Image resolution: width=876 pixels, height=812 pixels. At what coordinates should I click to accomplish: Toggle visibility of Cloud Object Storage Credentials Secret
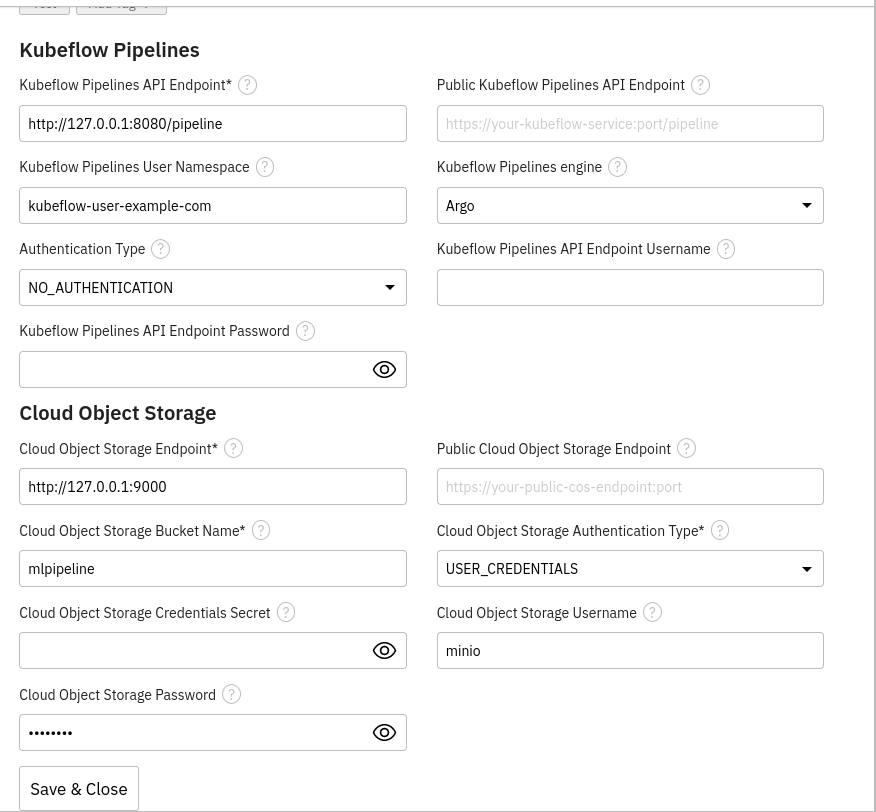point(384,651)
